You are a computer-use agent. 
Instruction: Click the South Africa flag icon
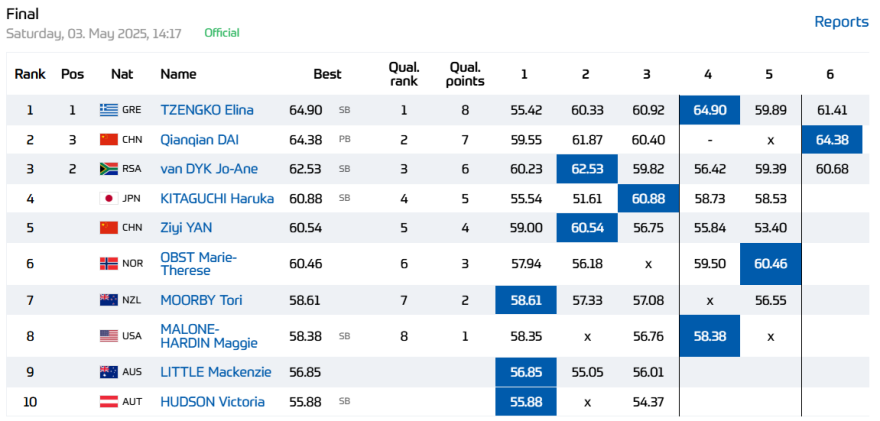109,169
